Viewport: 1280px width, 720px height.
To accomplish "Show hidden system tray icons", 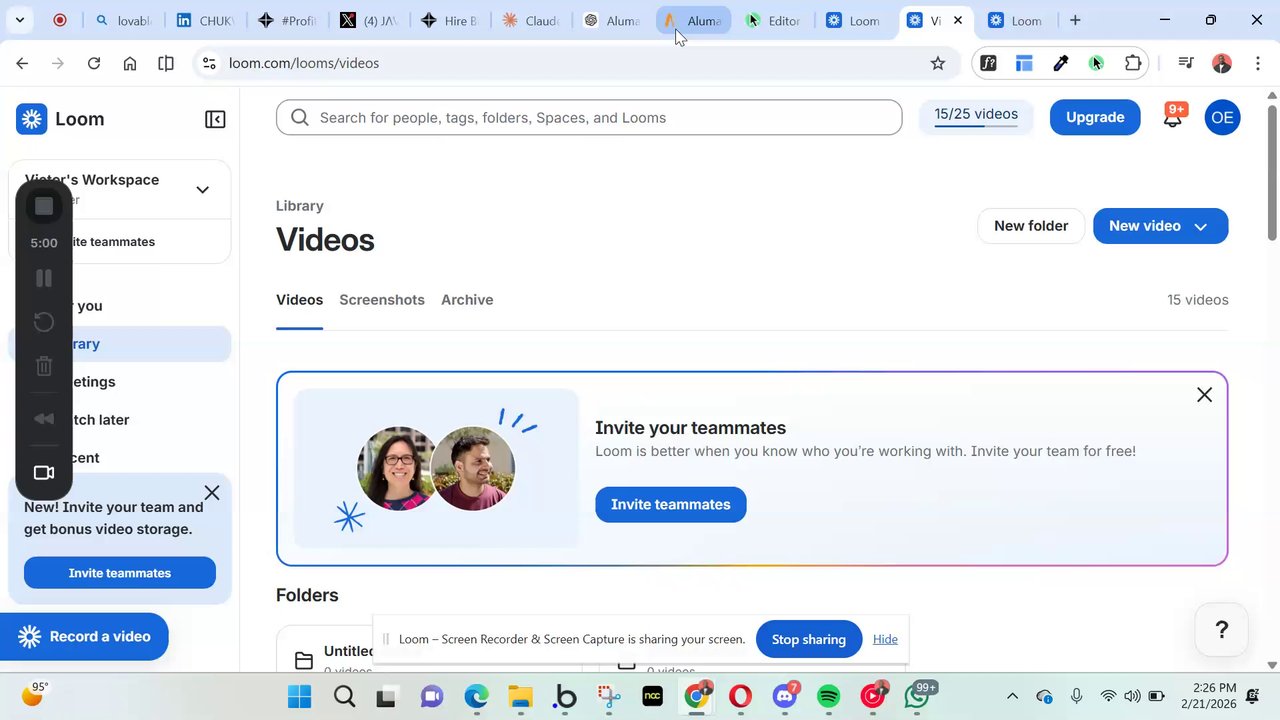I will (x=1012, y=696).
